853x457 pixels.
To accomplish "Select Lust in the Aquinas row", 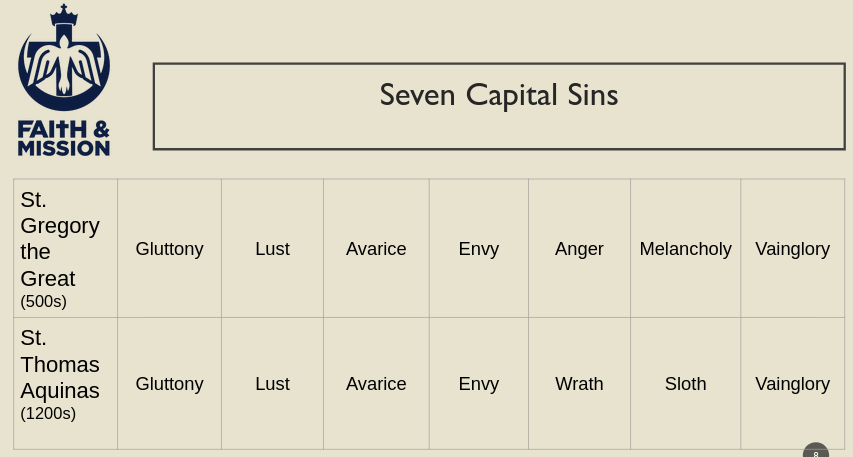I will click(x=272, y=384).
